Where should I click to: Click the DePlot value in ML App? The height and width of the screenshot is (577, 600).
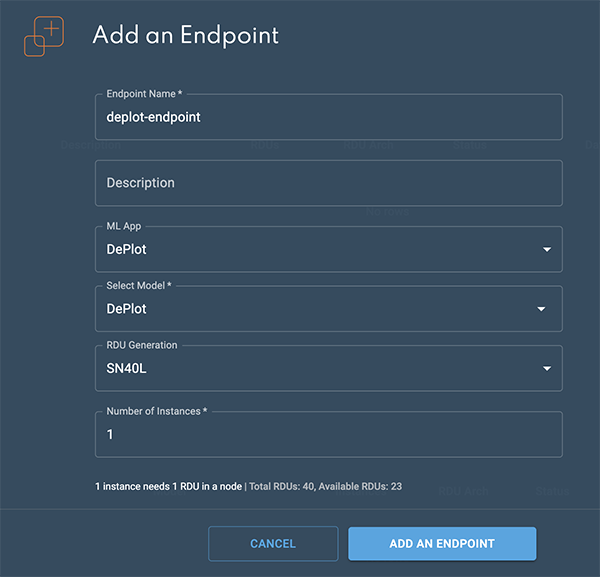tap(127, 249)
